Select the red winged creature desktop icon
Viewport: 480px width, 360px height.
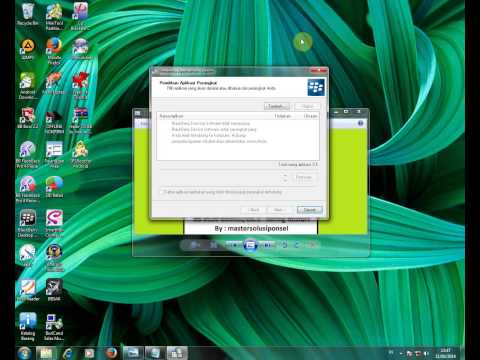point(80,85)
